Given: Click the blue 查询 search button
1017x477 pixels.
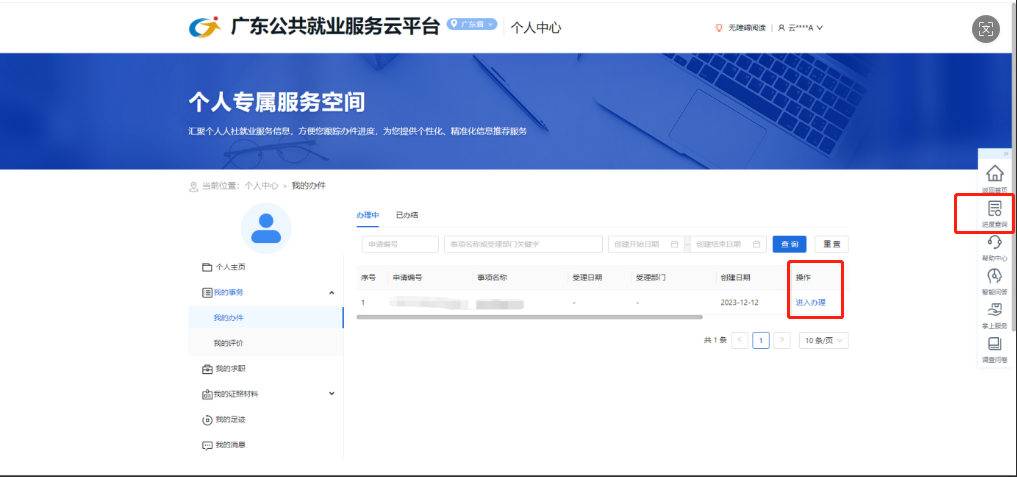Looking at the screenshot, I should (789, 244).
